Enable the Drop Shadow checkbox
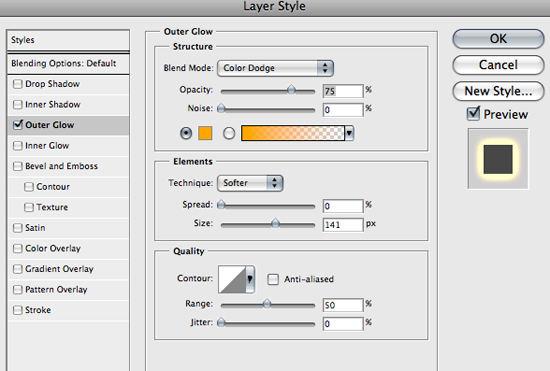This screenshot has height=371, width=550. click(17, 84)
